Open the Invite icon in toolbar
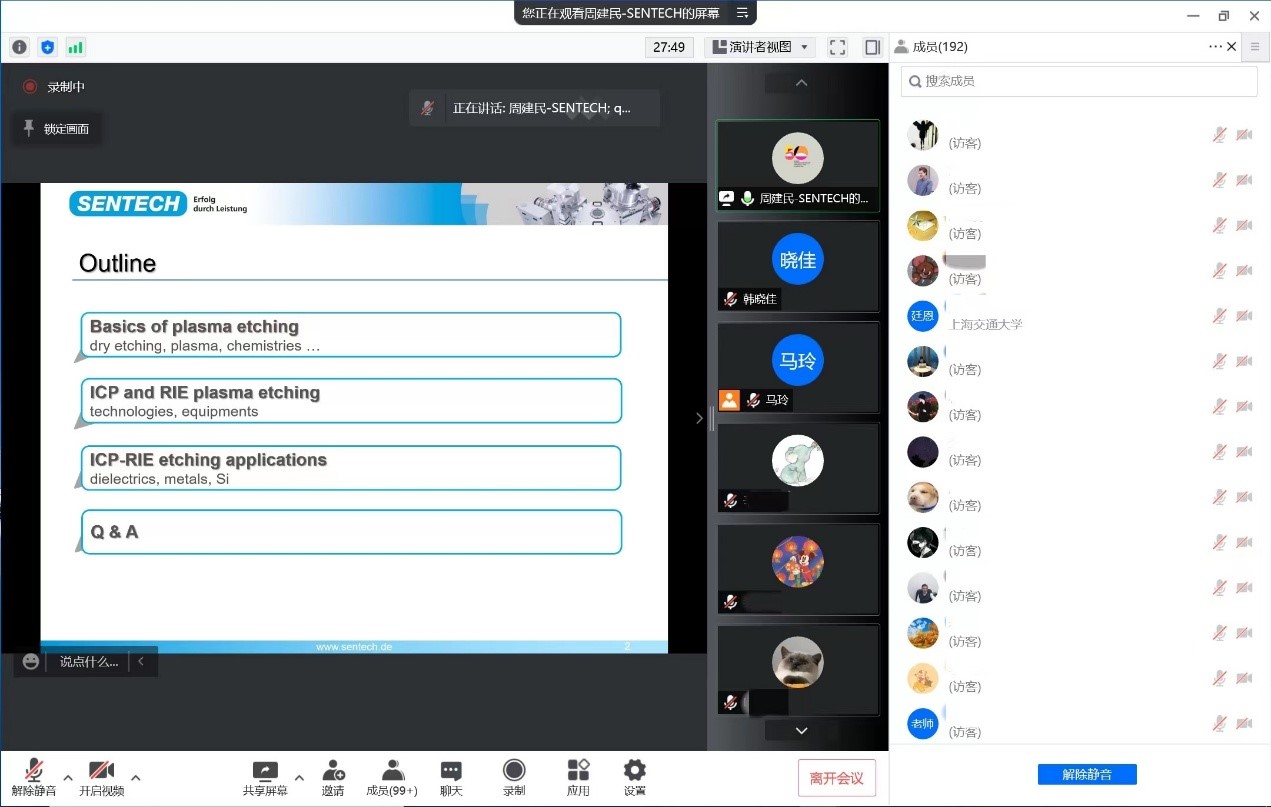 pos(333,777)
